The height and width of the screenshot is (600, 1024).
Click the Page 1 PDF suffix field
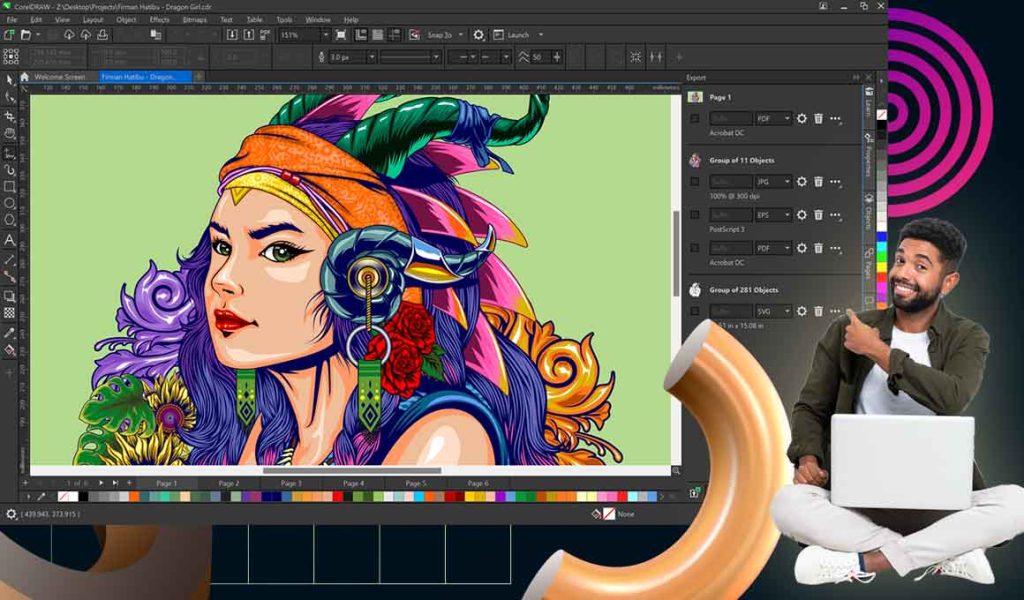coord(731,119)
